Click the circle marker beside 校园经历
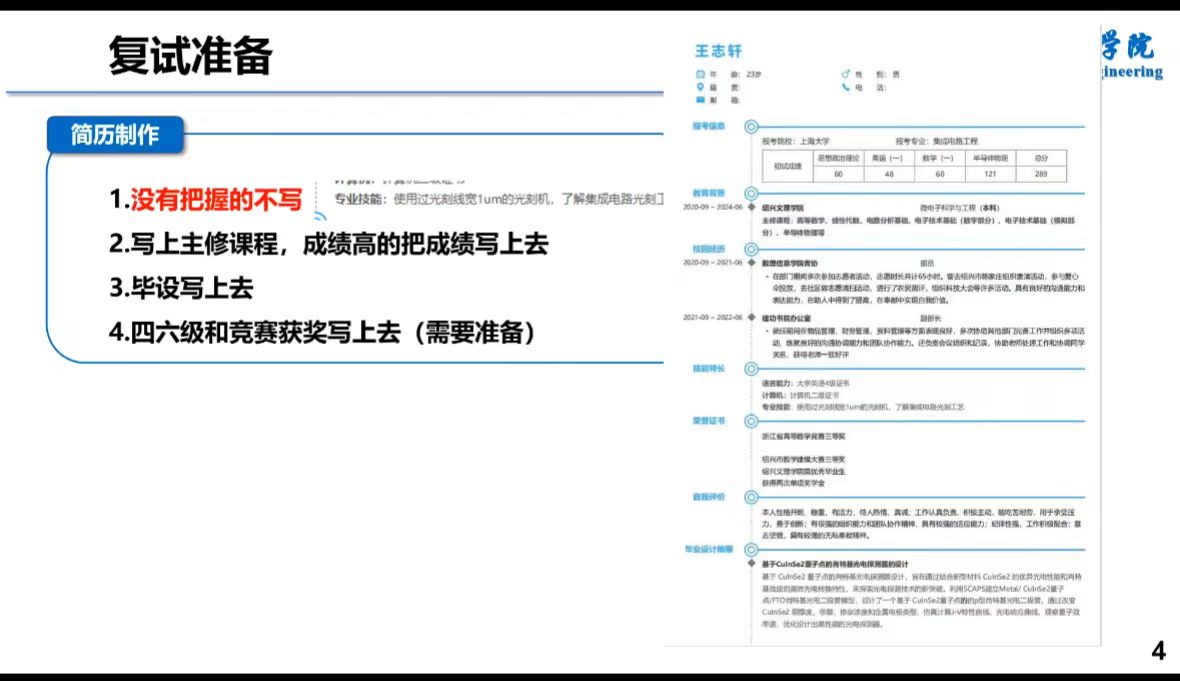Screen dimensions: 1180x681 click(x=751, y=249)
